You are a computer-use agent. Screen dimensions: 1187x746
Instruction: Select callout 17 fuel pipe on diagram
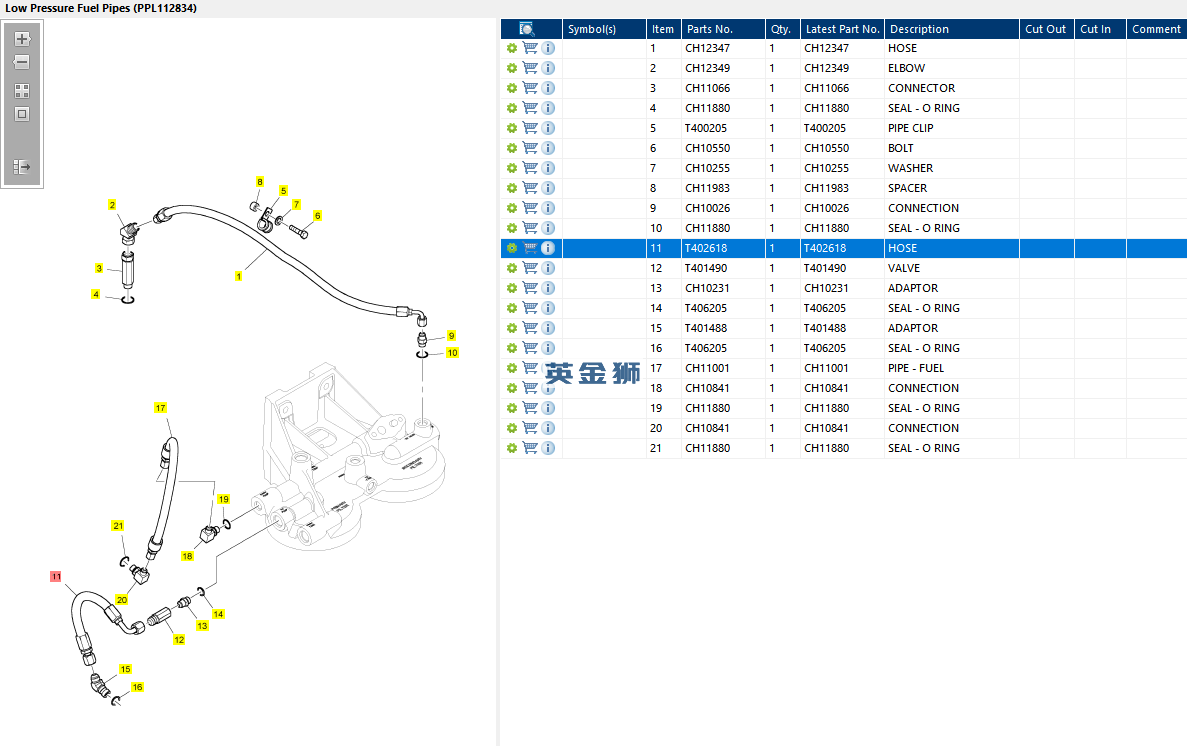tap(160, 408)
